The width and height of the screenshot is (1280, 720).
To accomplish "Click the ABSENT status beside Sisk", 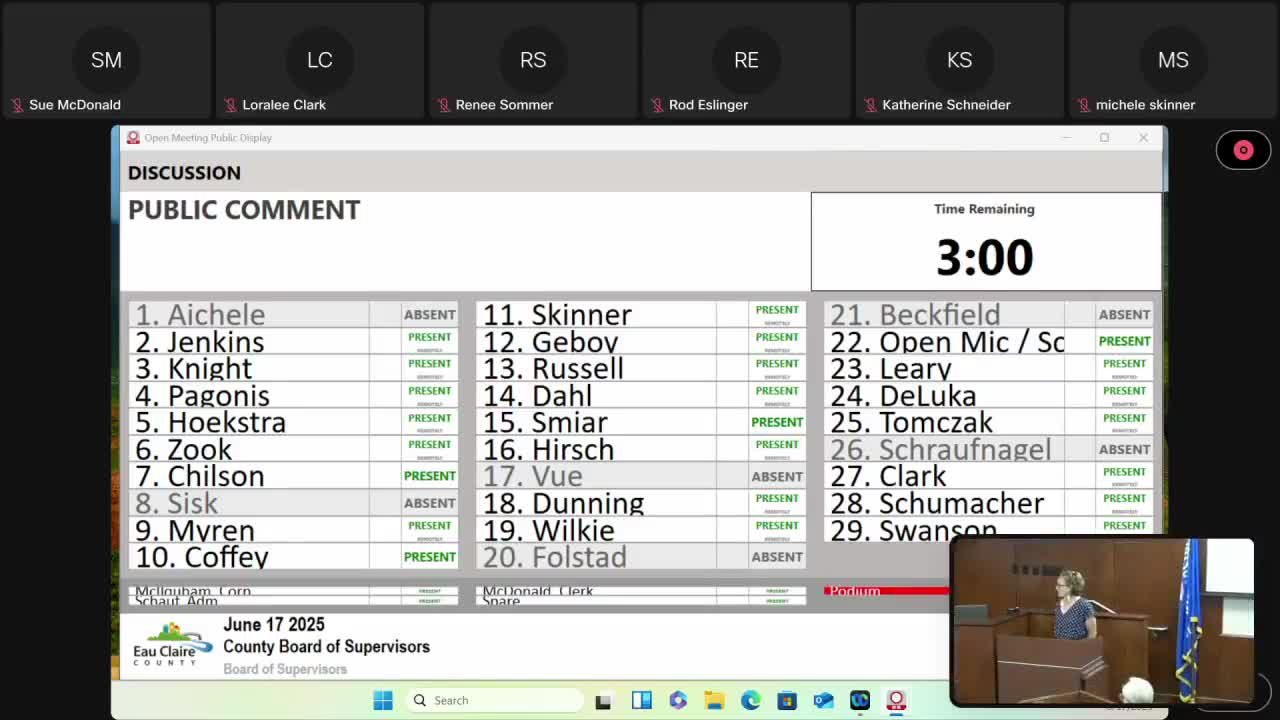I will point(429,503).
